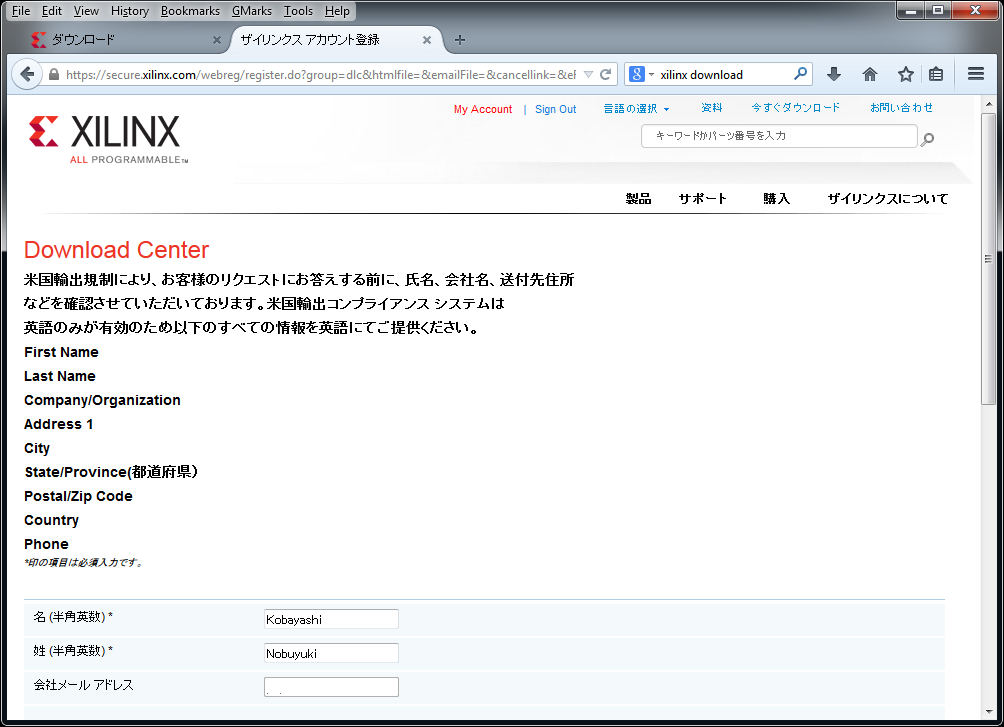
Task: Open URL history dropdown arrow
Action: 588,74
